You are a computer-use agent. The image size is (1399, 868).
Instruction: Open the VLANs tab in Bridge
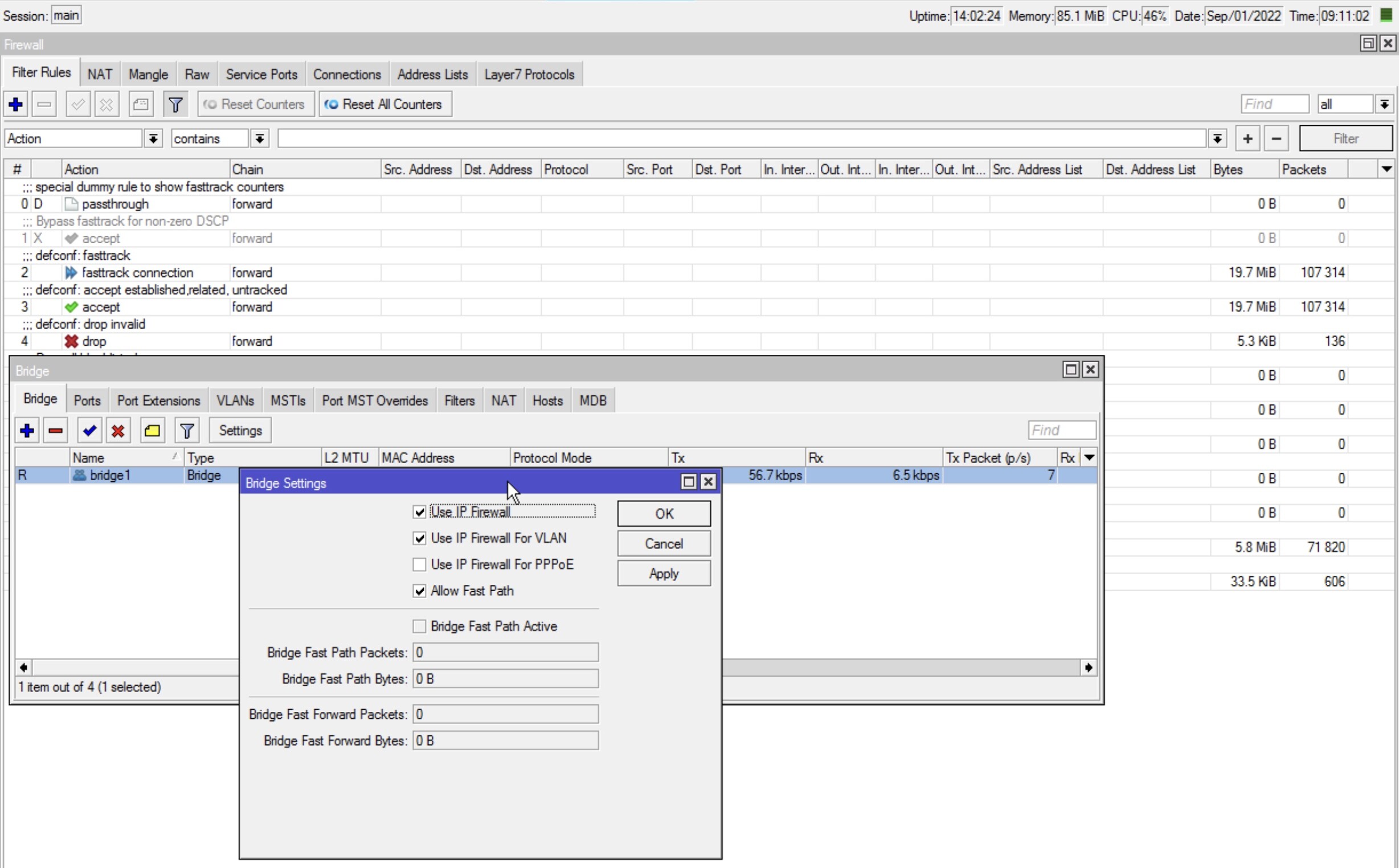[235, 401]
